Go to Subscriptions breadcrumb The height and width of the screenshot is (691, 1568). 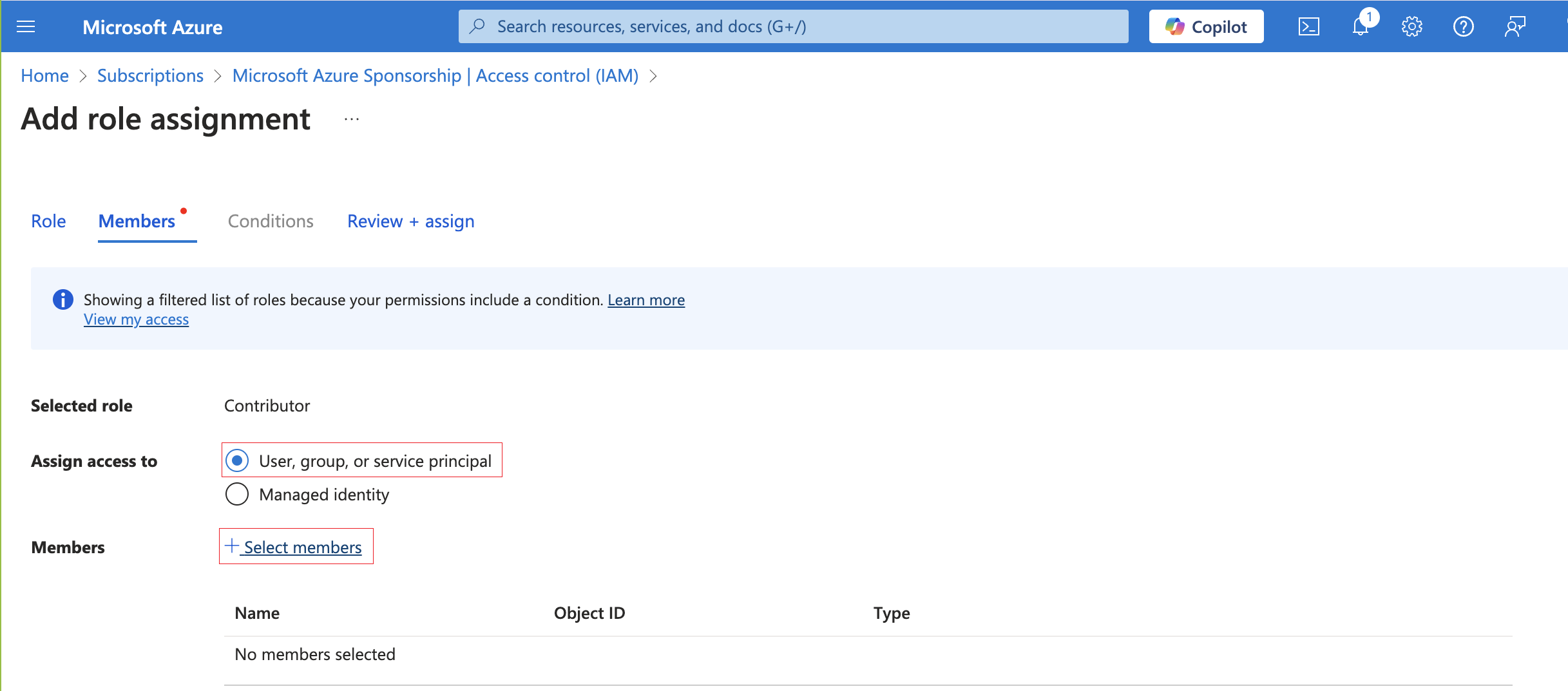[150, 75]
